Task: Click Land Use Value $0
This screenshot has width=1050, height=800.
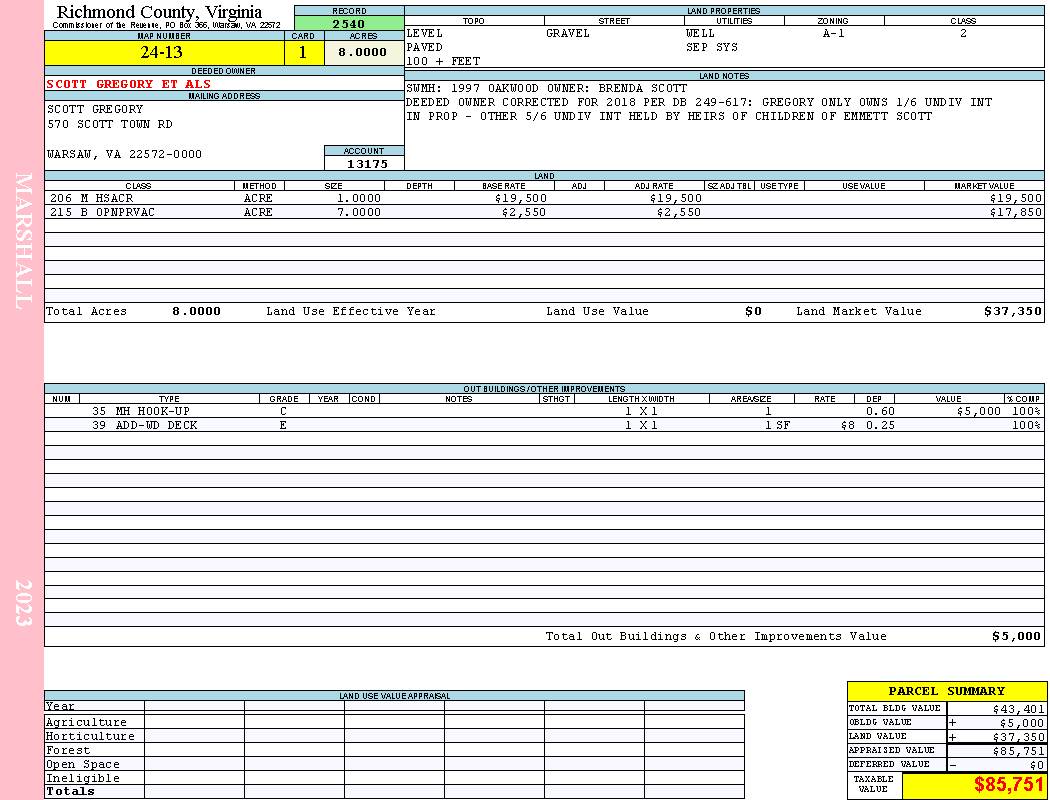Action: 753,311
